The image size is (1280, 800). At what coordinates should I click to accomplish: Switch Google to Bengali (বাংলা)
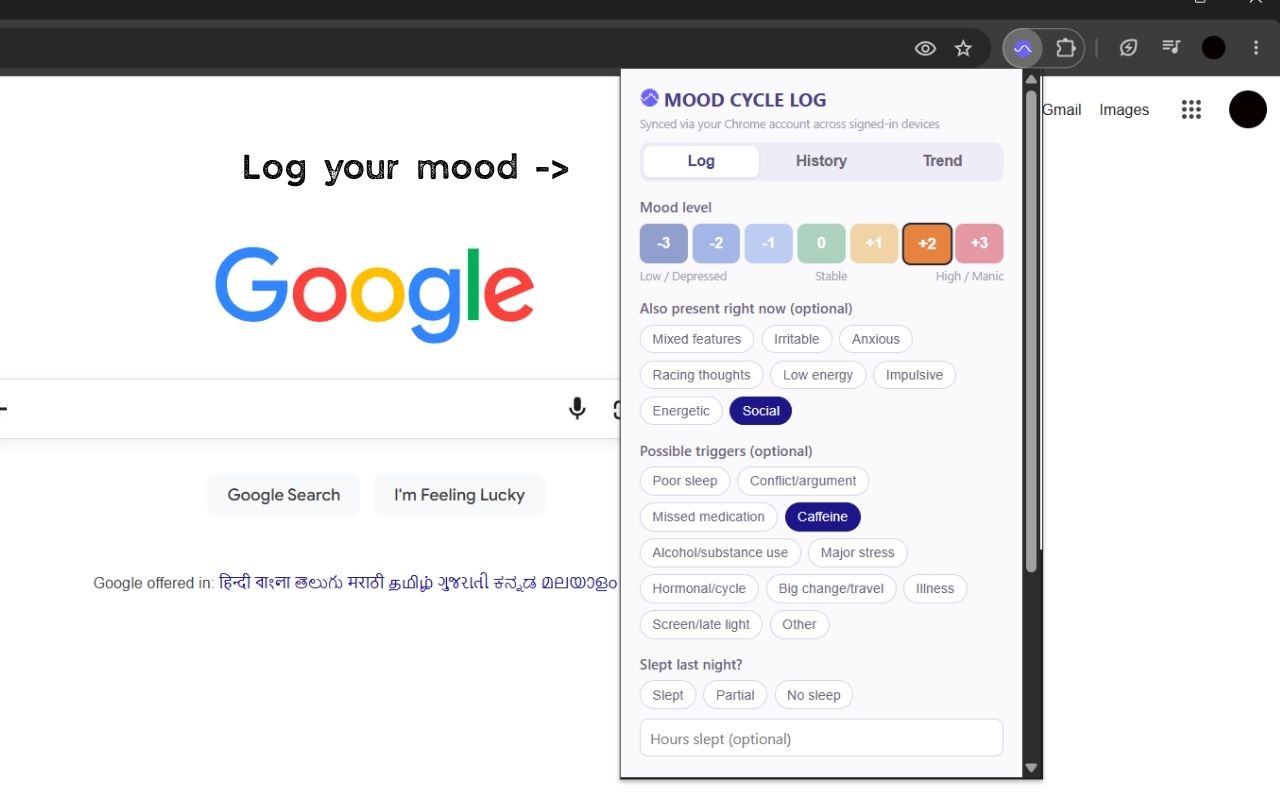273,583
